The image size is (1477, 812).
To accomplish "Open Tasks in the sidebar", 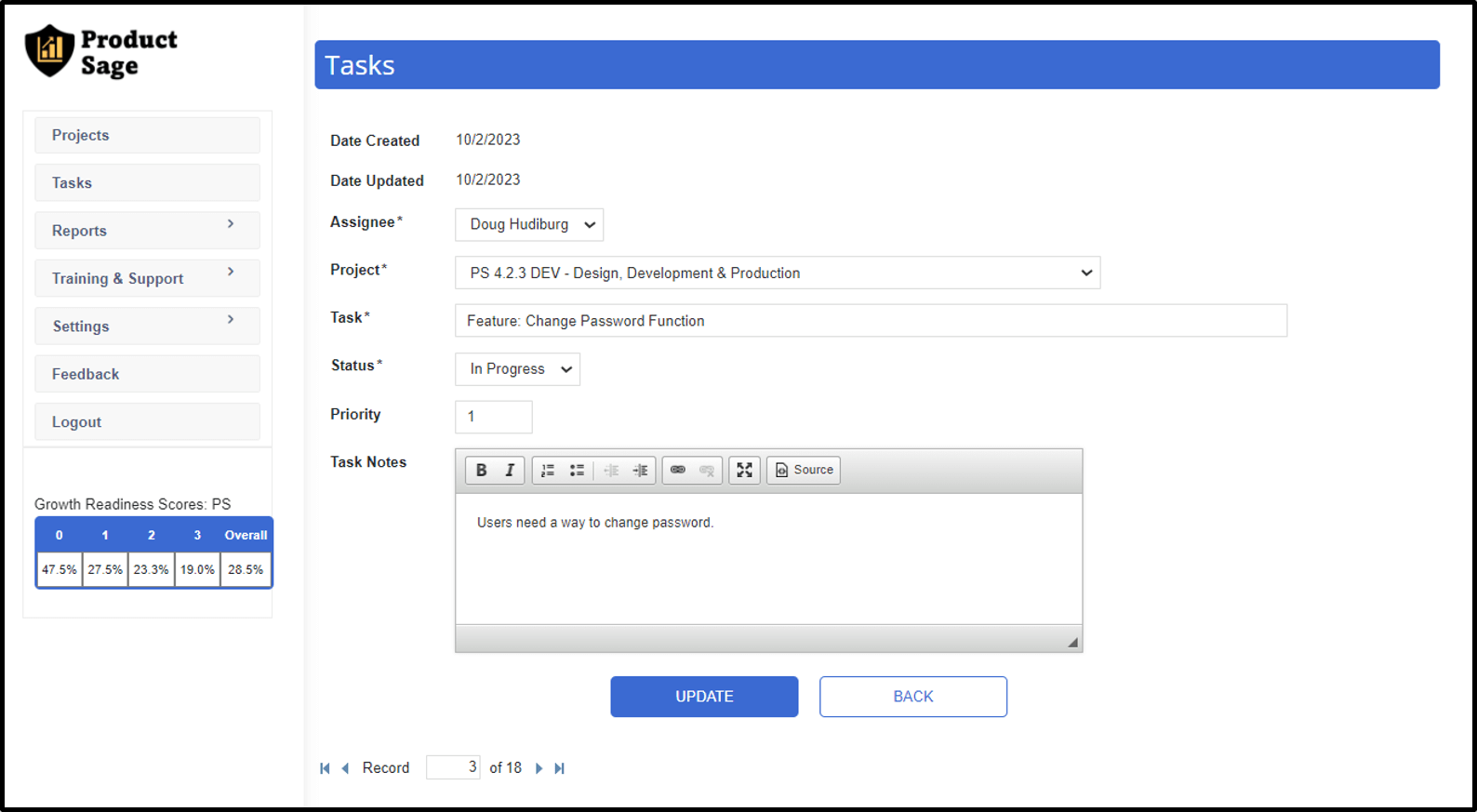I will click(148, 183).
